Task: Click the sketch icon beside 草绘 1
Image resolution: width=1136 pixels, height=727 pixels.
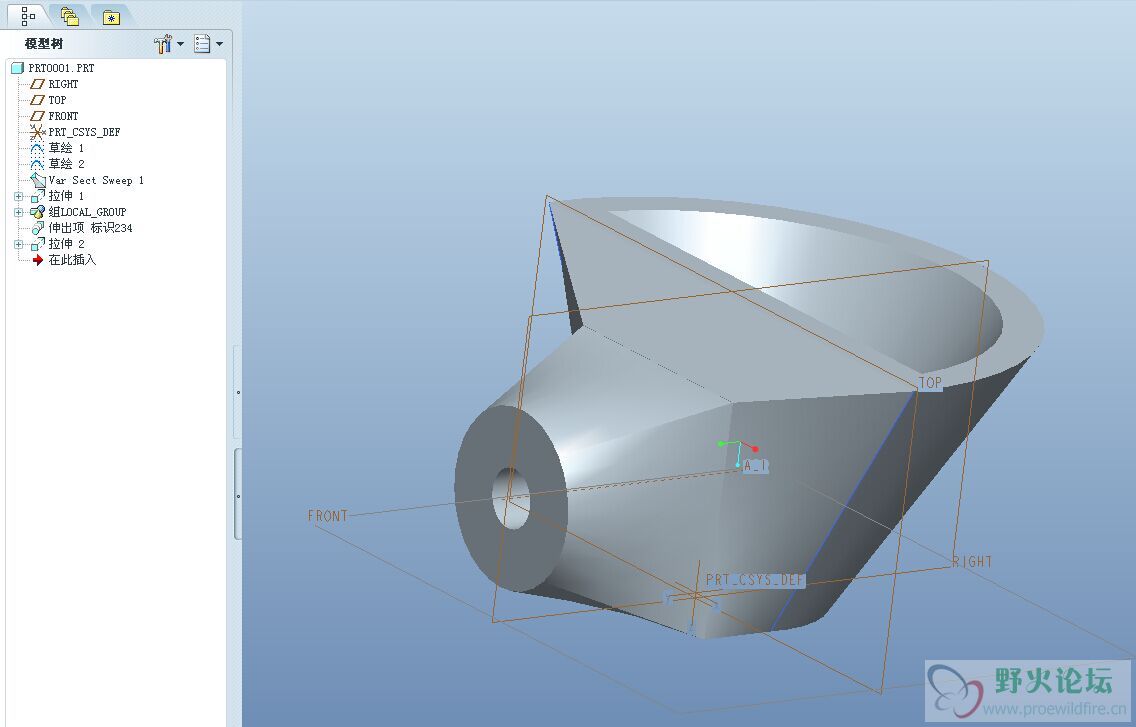Action: [37, 148]
